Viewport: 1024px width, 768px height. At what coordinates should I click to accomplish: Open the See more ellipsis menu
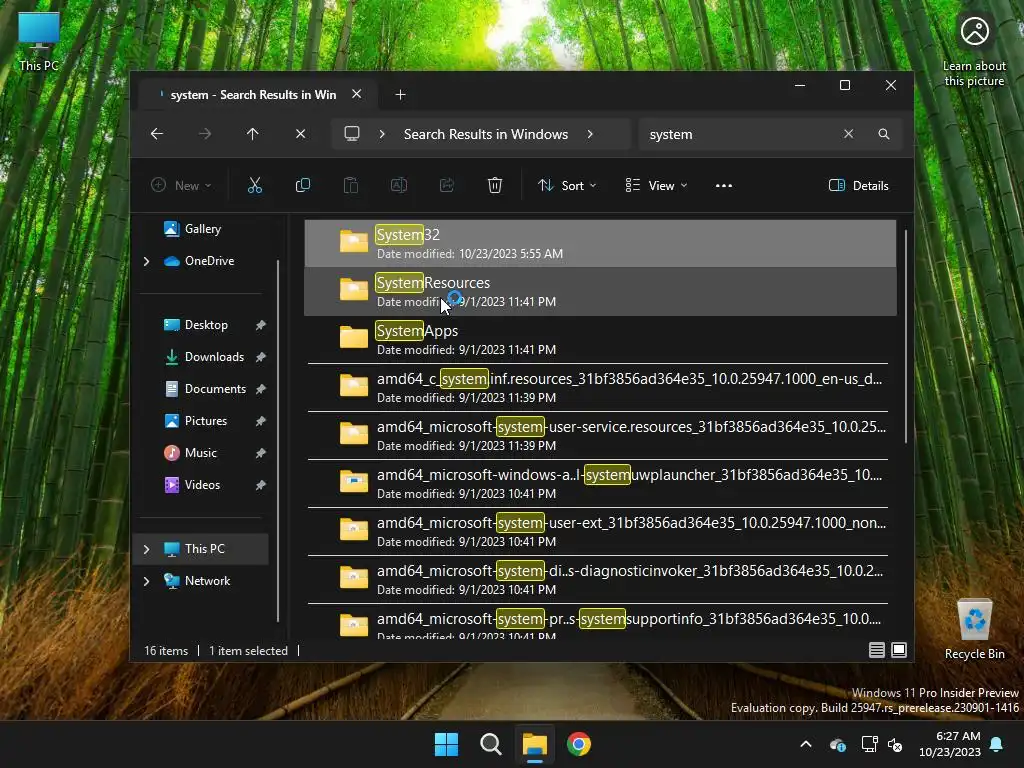pyautogui.click(x=724, y=185)
